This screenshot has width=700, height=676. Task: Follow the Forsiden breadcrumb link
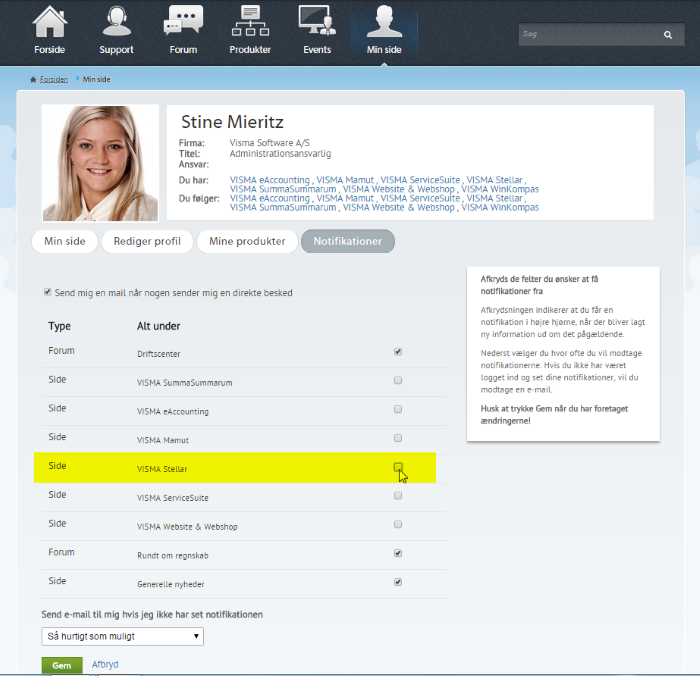[54, 79]
